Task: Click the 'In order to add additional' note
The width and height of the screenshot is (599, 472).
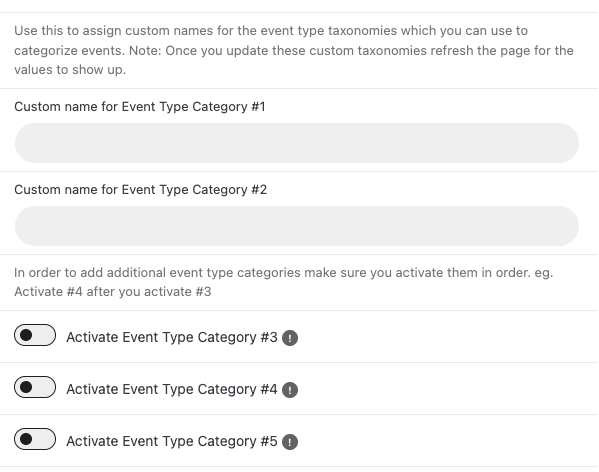Action: [283, 282]
